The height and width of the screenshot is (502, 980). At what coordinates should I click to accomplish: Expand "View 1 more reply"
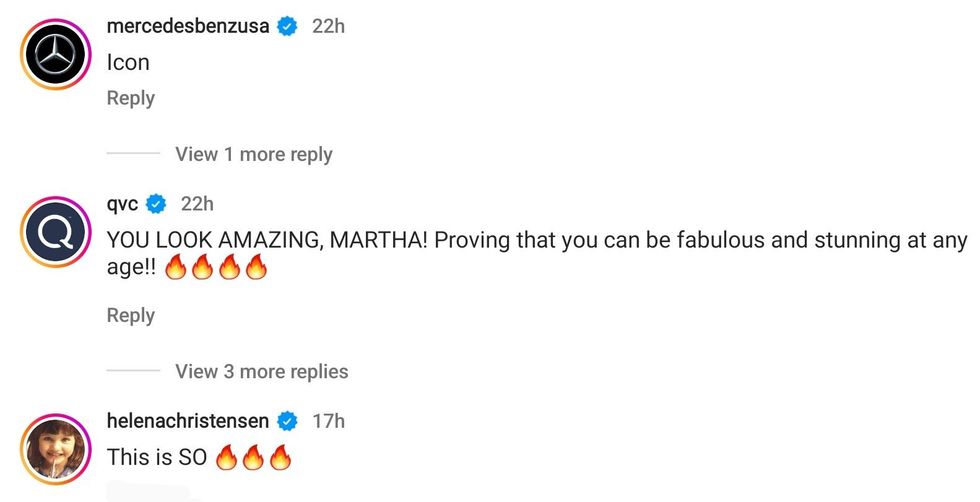coord(253,154)
